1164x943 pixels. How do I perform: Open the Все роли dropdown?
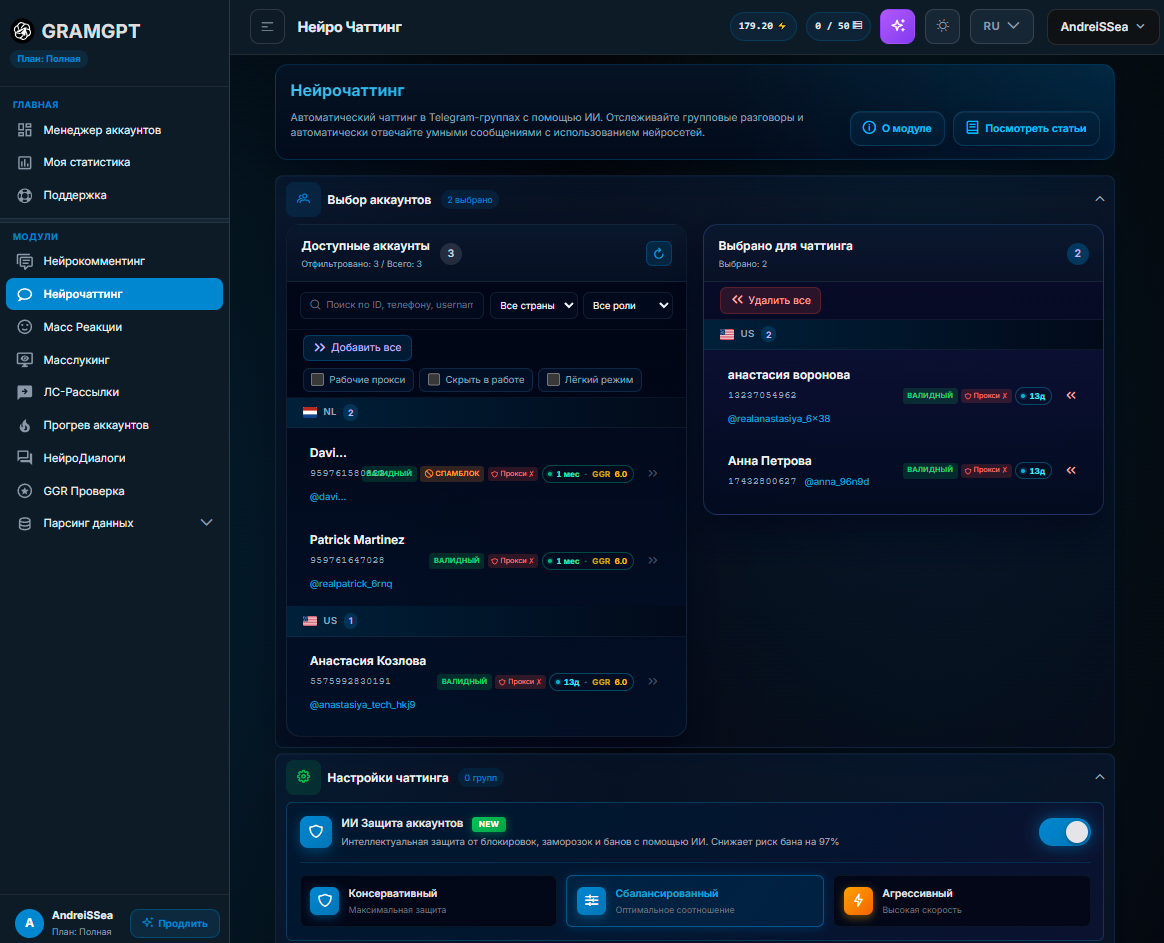coord(628,305)
